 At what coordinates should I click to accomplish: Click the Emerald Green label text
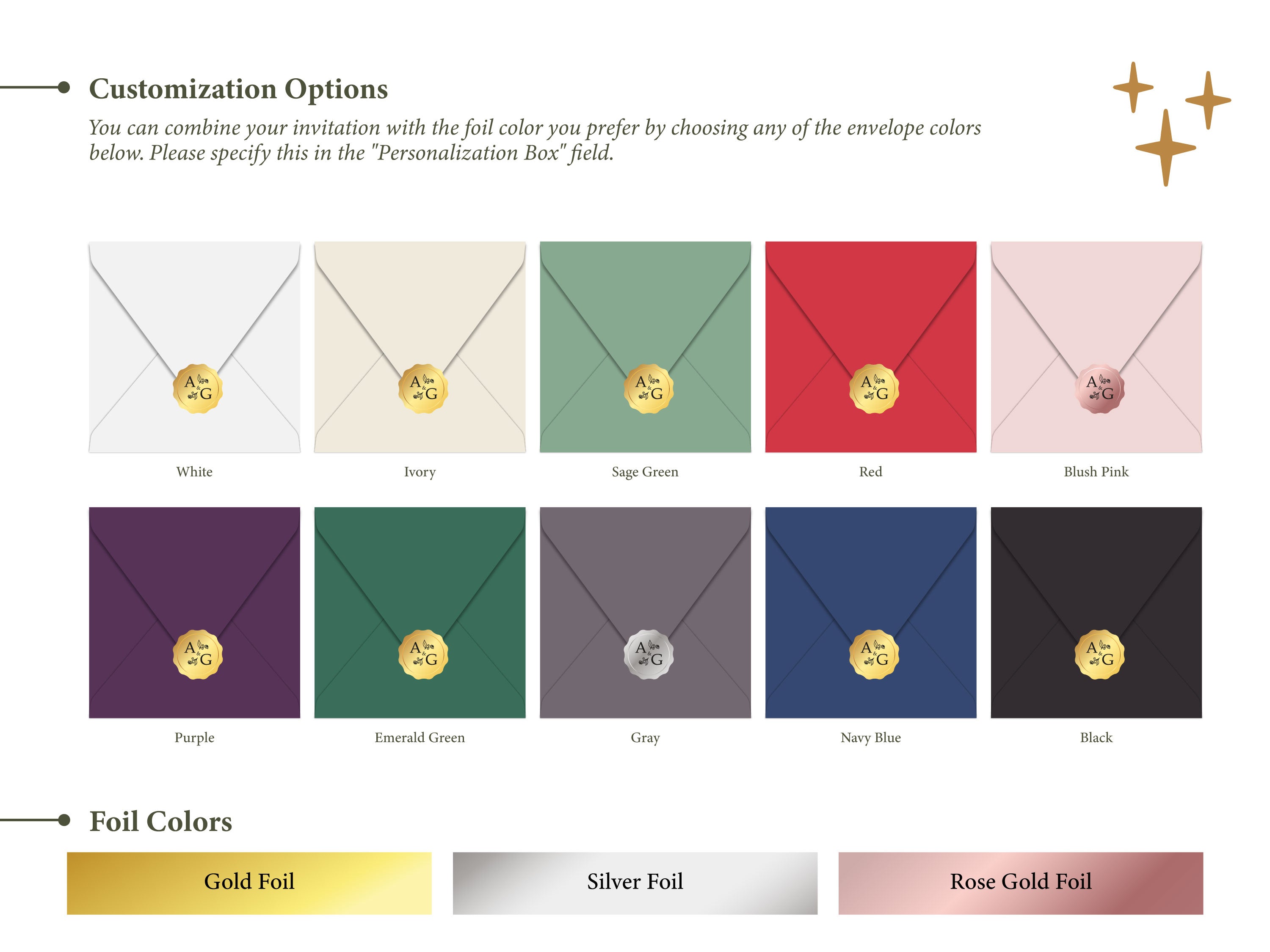coord(420,737)
